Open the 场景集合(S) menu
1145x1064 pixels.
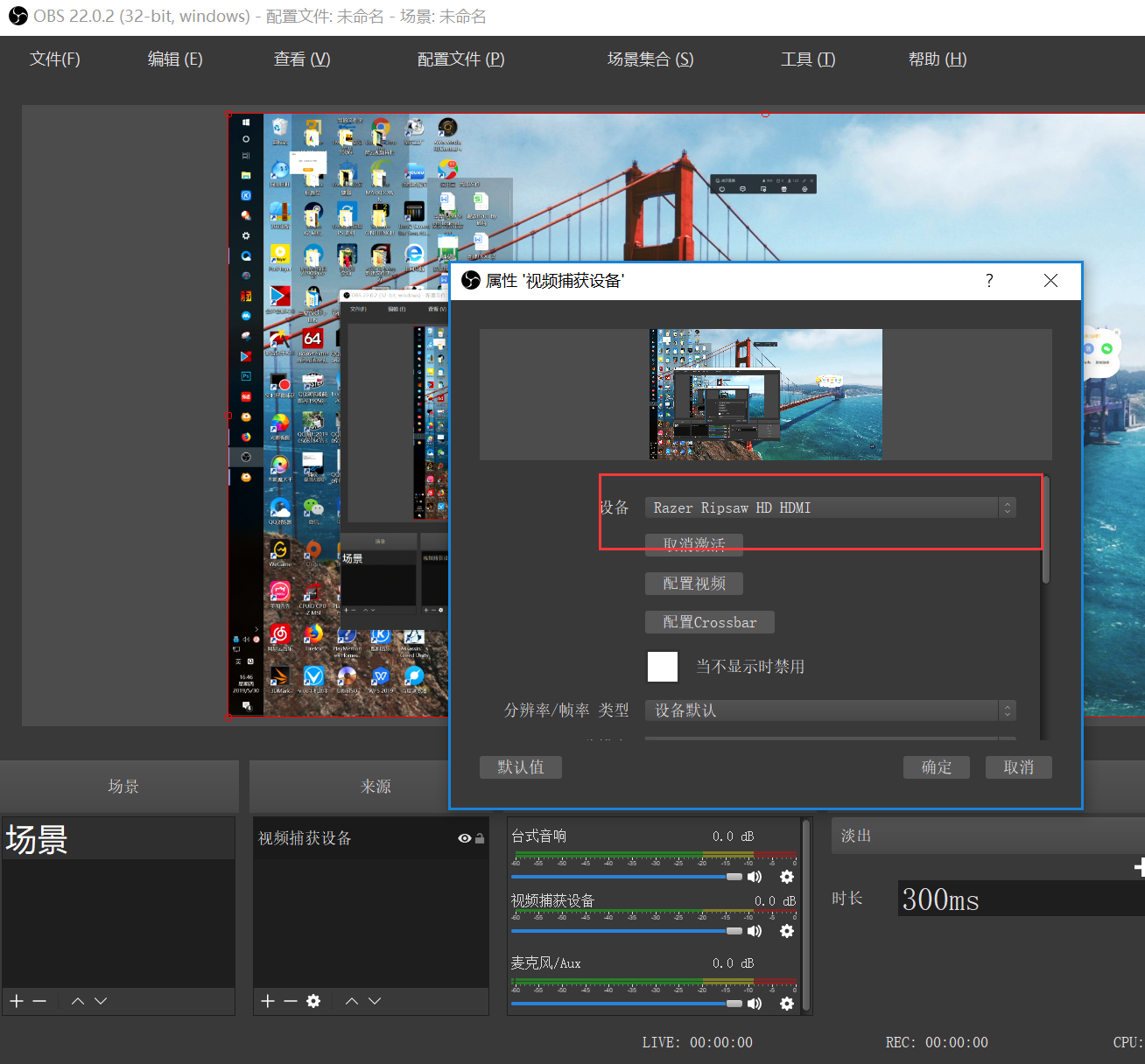coord(650,59)
